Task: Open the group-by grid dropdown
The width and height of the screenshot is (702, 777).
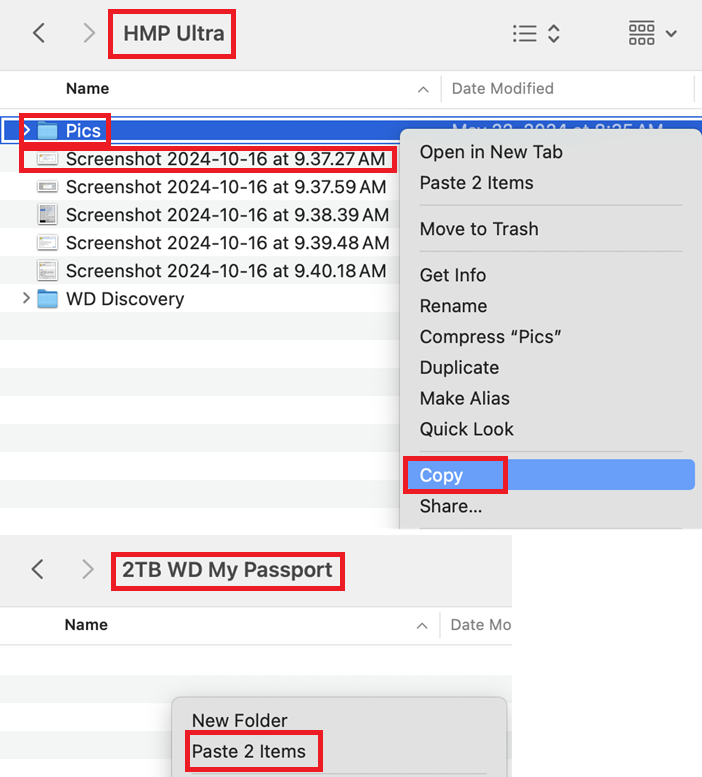Action: coord(652,33)
